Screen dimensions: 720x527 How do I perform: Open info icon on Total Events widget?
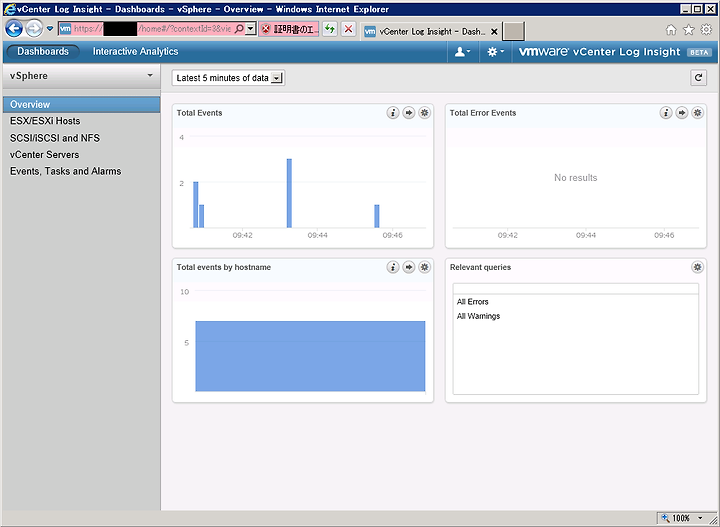(393, 112)
